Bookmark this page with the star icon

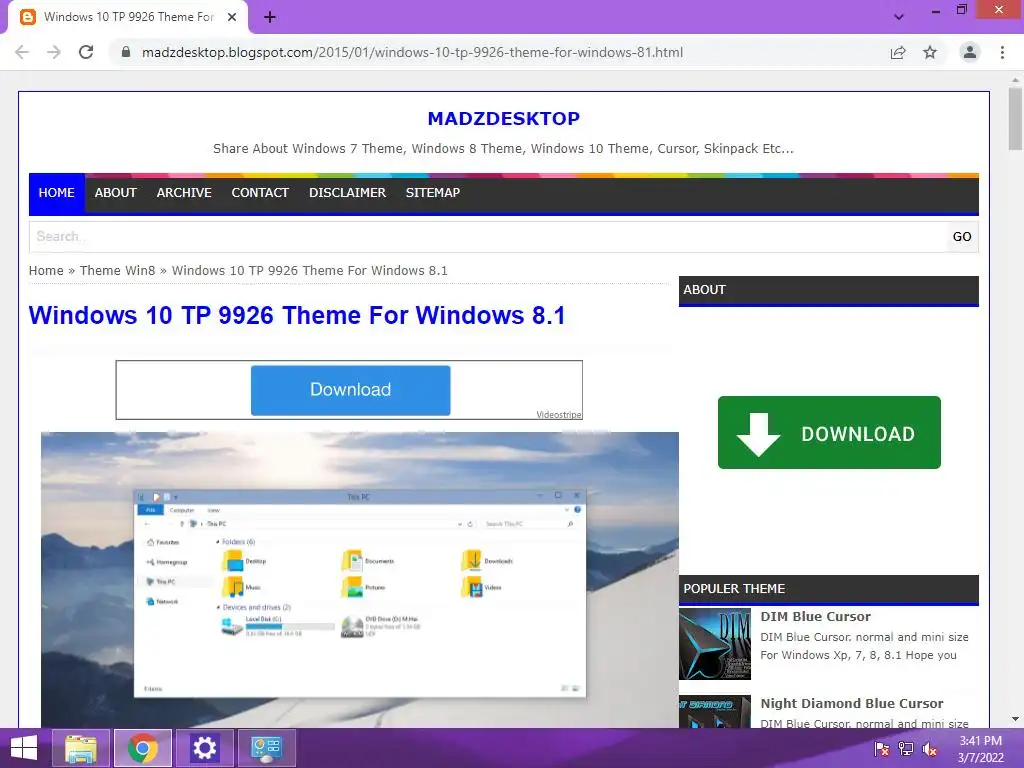(x=930, y=52)
